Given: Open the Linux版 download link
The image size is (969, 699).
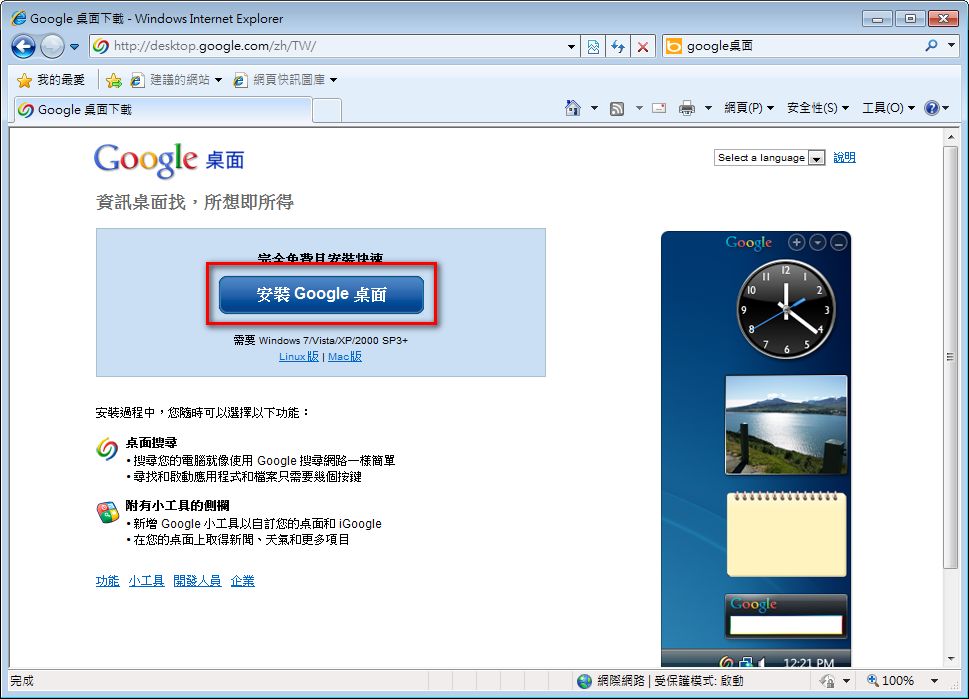Looking at the screenshot, I should point(298,357).
